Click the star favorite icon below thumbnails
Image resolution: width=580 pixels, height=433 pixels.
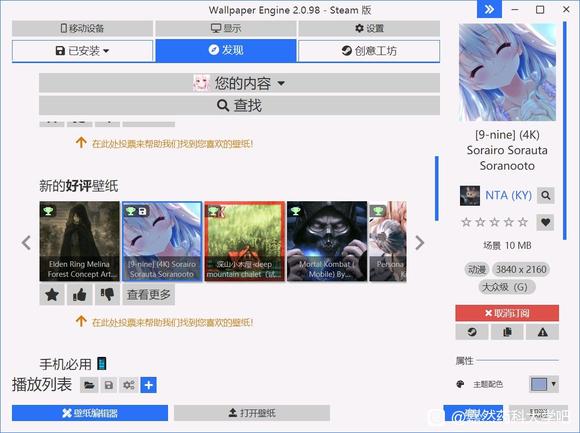[52, 295]
